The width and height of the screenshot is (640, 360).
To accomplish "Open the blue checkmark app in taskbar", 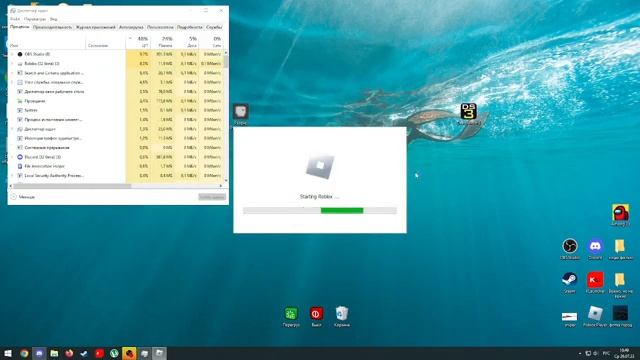I will pyautogui.click(x=84, y=353).
